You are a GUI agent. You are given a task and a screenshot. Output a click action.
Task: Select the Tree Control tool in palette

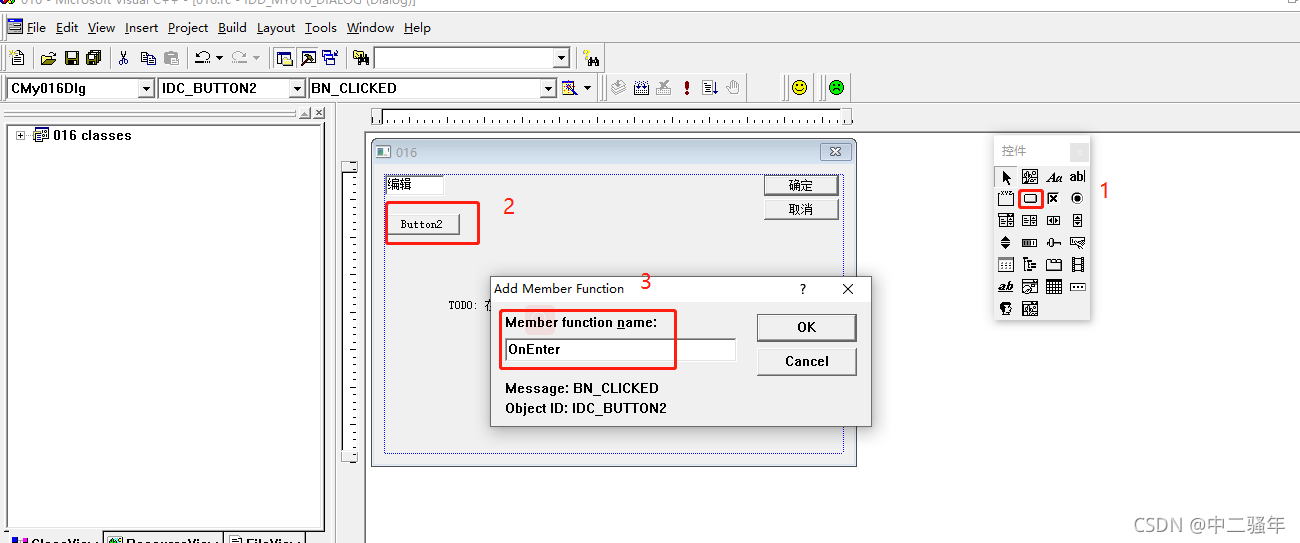1030,265
